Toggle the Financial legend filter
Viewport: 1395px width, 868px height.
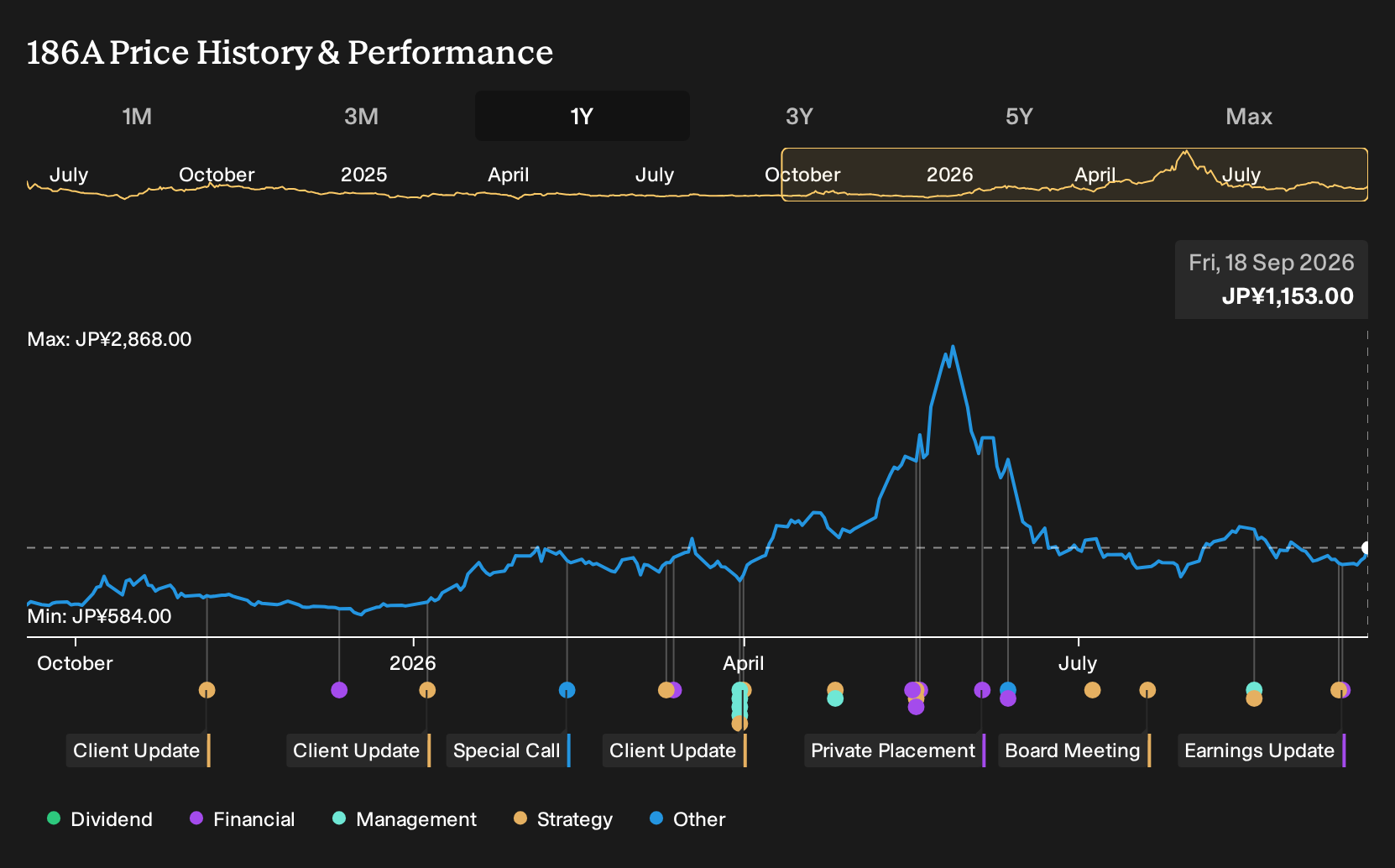pyautogui.click(x=243, y=819)
